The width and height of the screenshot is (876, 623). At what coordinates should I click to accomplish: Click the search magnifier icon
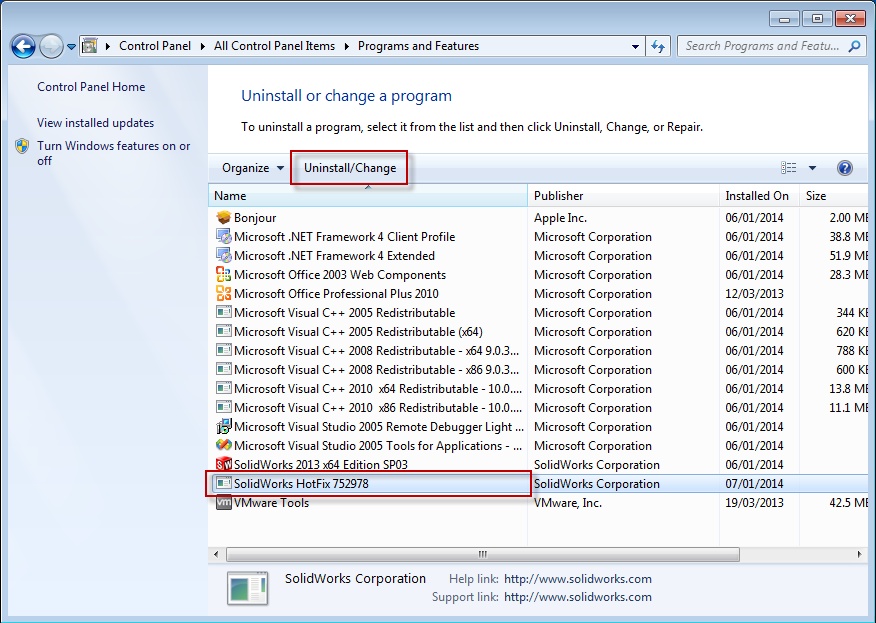[x=854, y=46]
